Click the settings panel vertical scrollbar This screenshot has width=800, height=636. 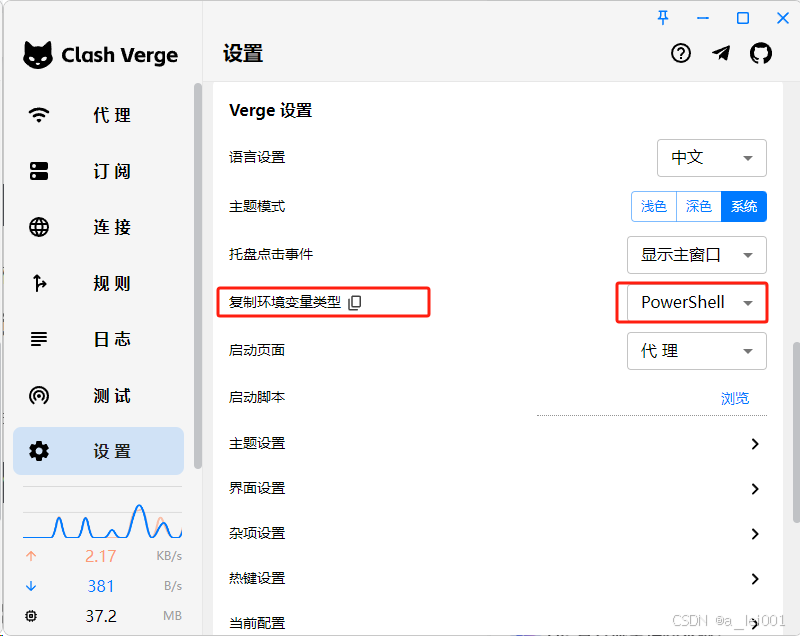point(796,433)
